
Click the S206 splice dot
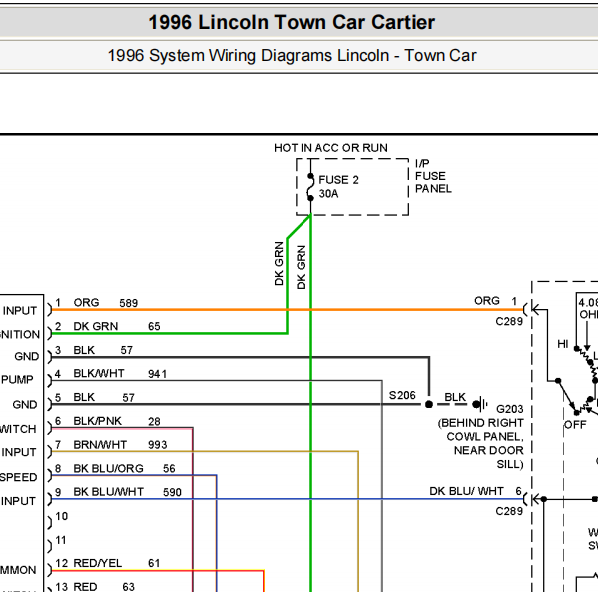tap(429, 404)
